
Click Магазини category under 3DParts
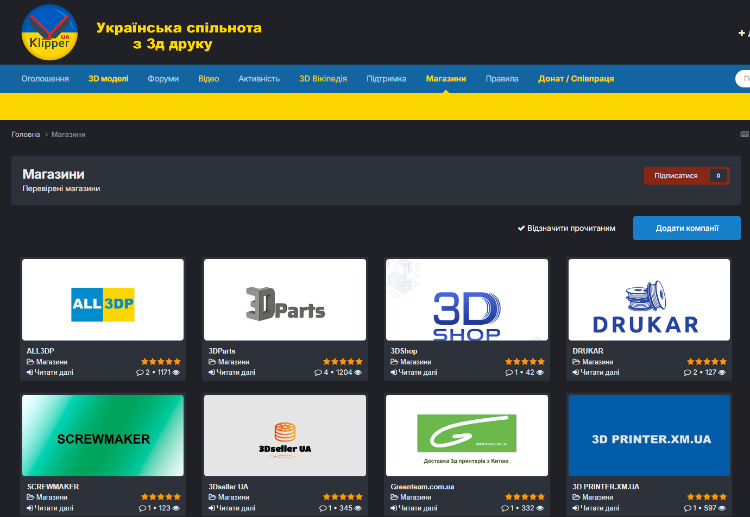click(x=233, y=362)
